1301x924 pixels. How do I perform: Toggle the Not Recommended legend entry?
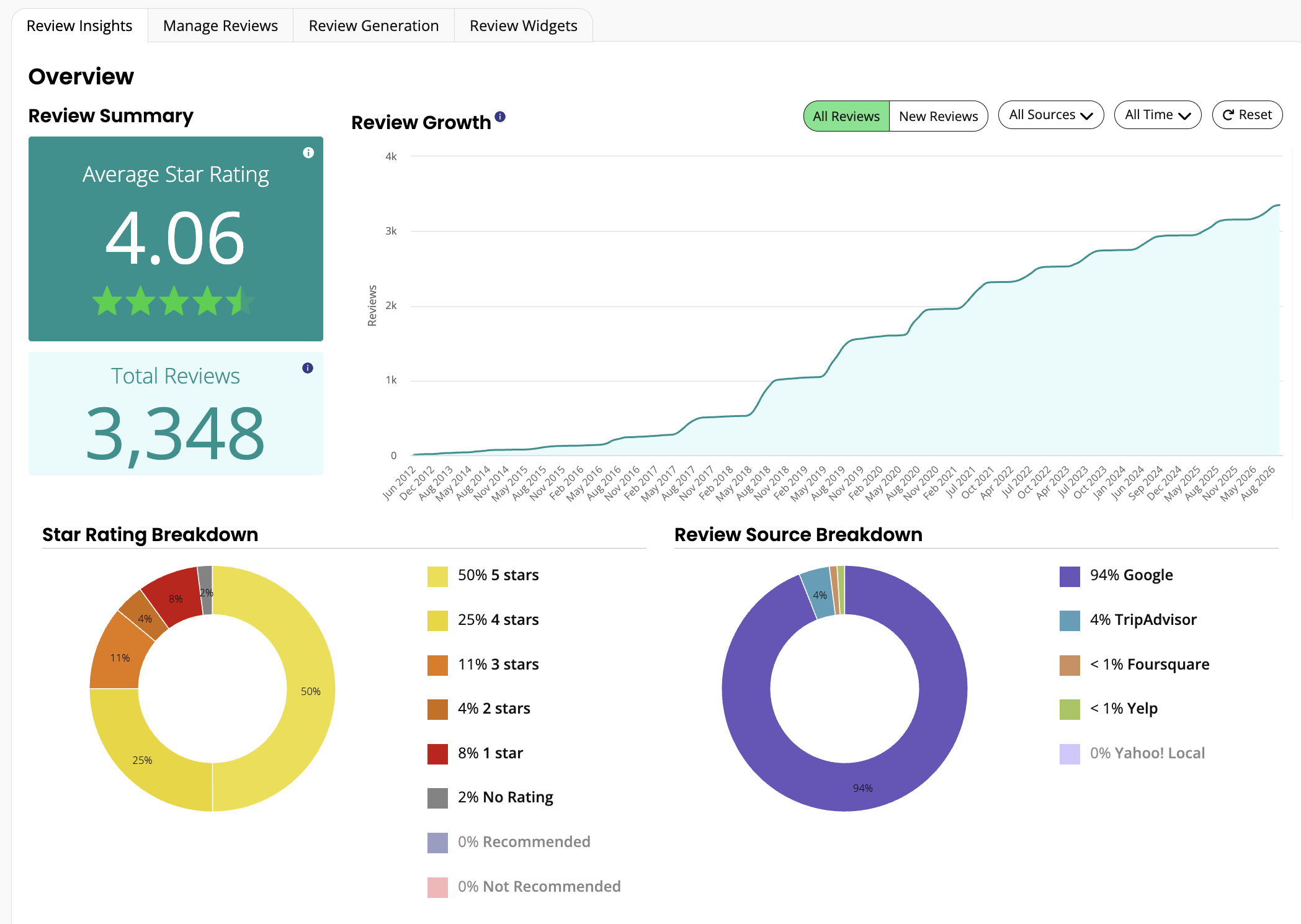pos(524,887)
